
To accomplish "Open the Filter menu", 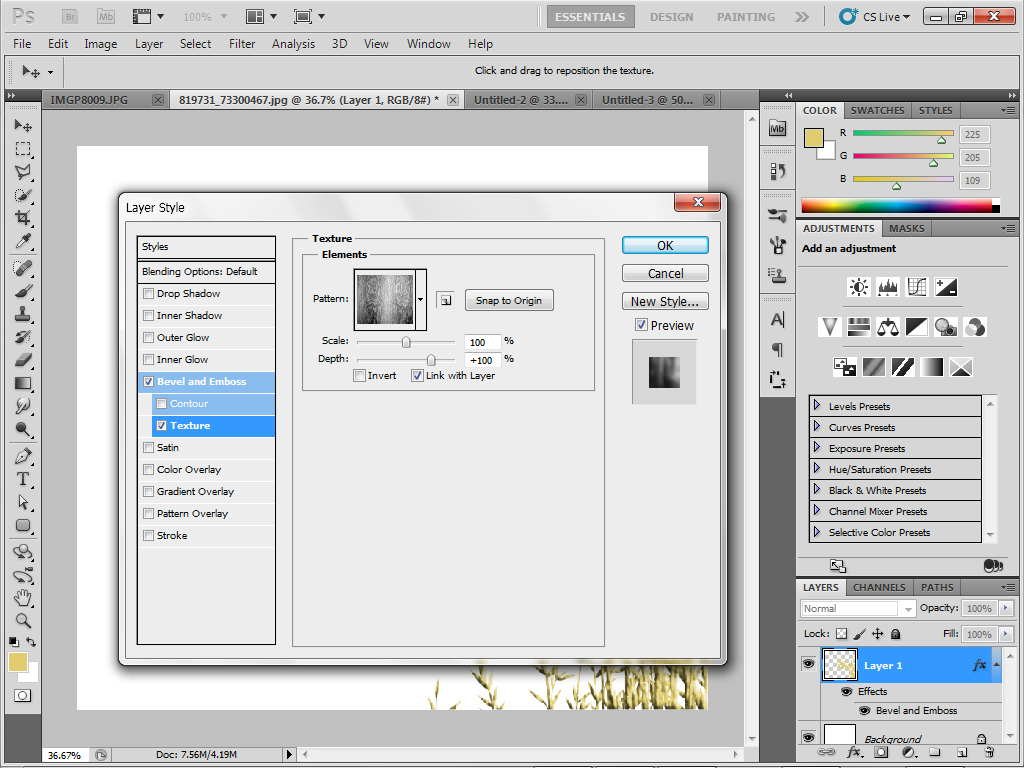I will (x=242, y=44).
